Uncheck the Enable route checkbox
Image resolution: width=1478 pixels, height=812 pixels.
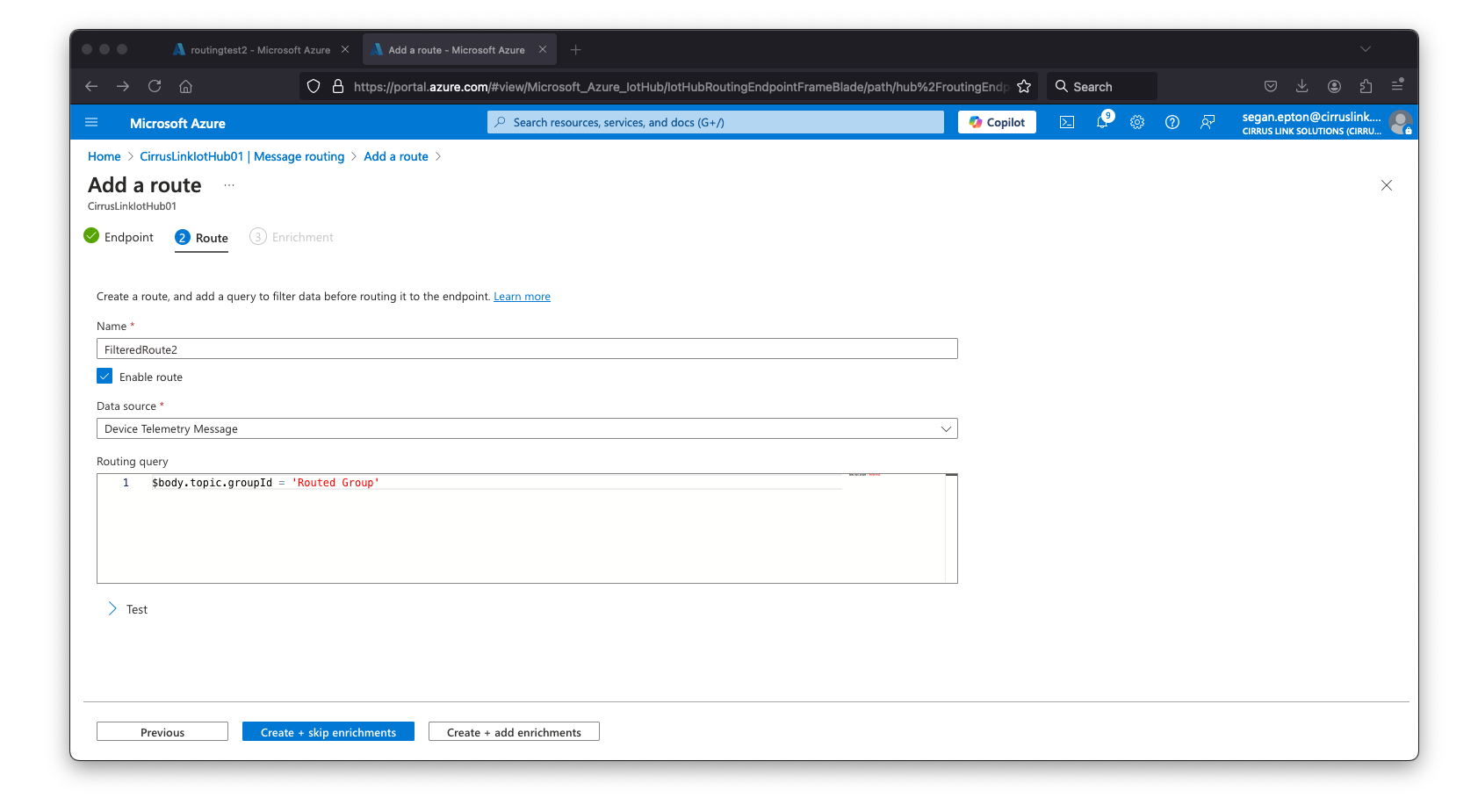coord(105,377)
